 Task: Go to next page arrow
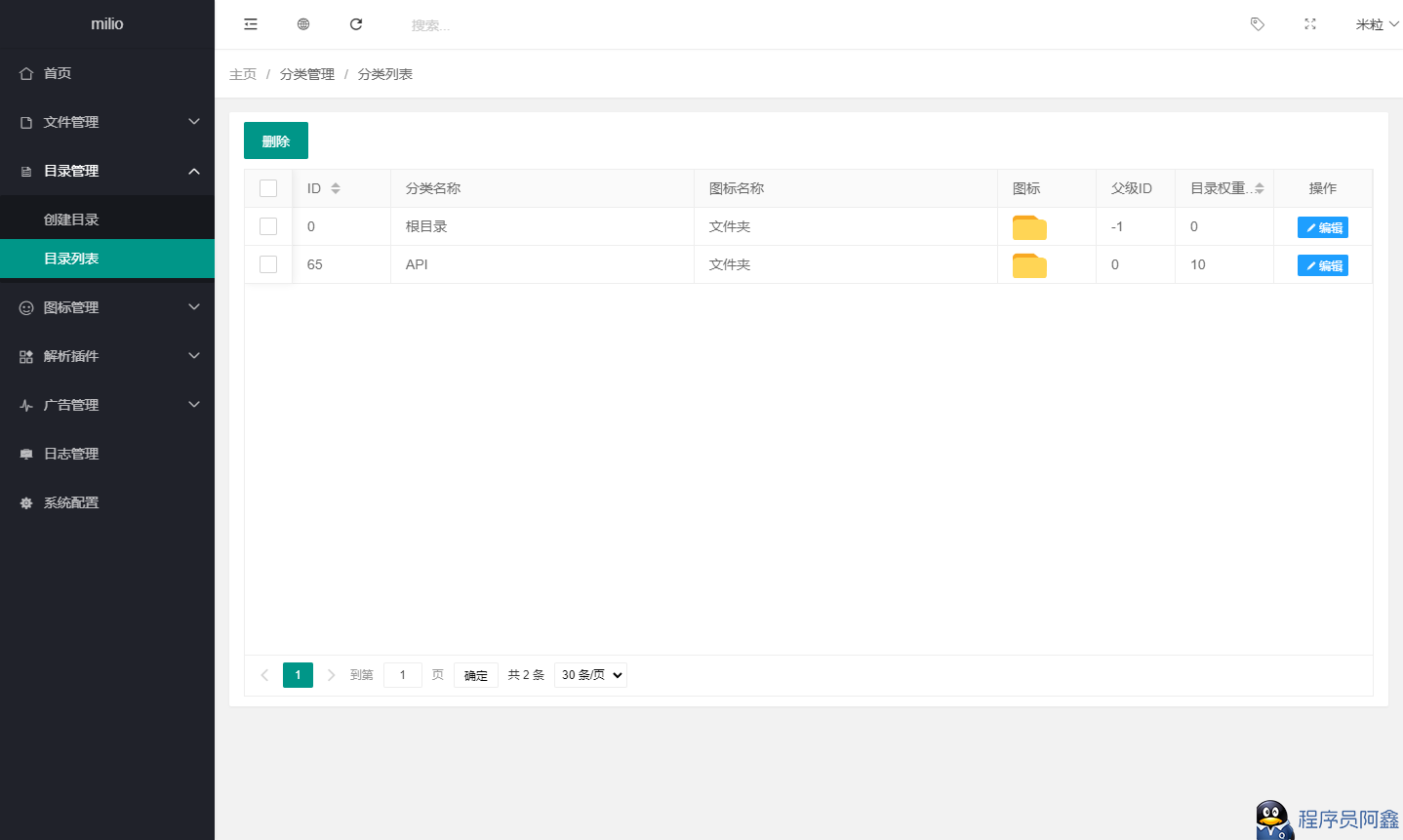[x=331, y=675]
